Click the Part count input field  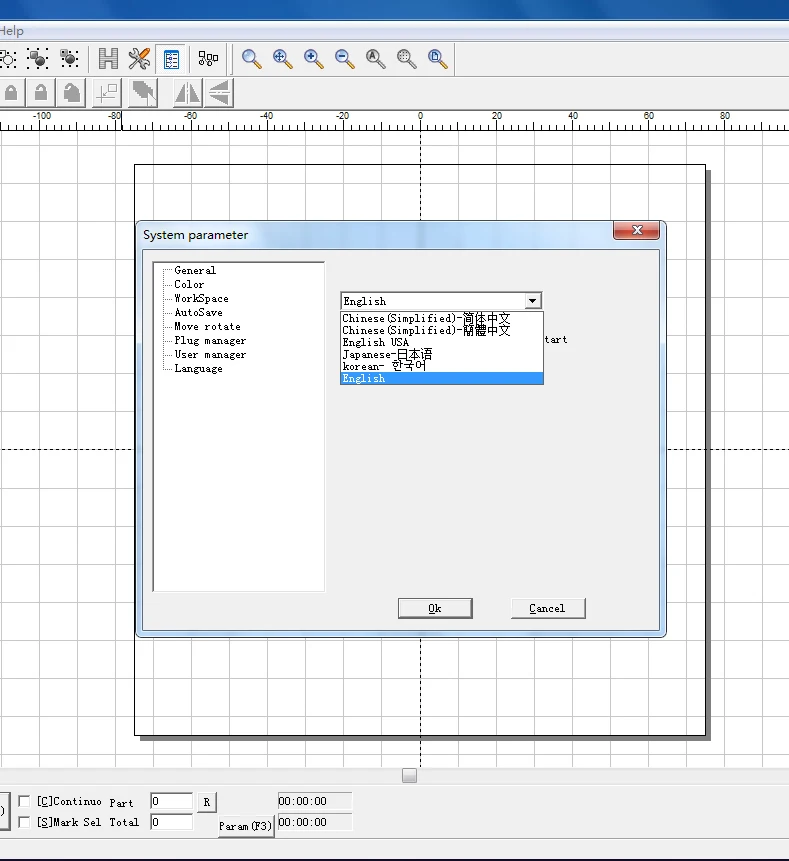[x=171, y=802]
